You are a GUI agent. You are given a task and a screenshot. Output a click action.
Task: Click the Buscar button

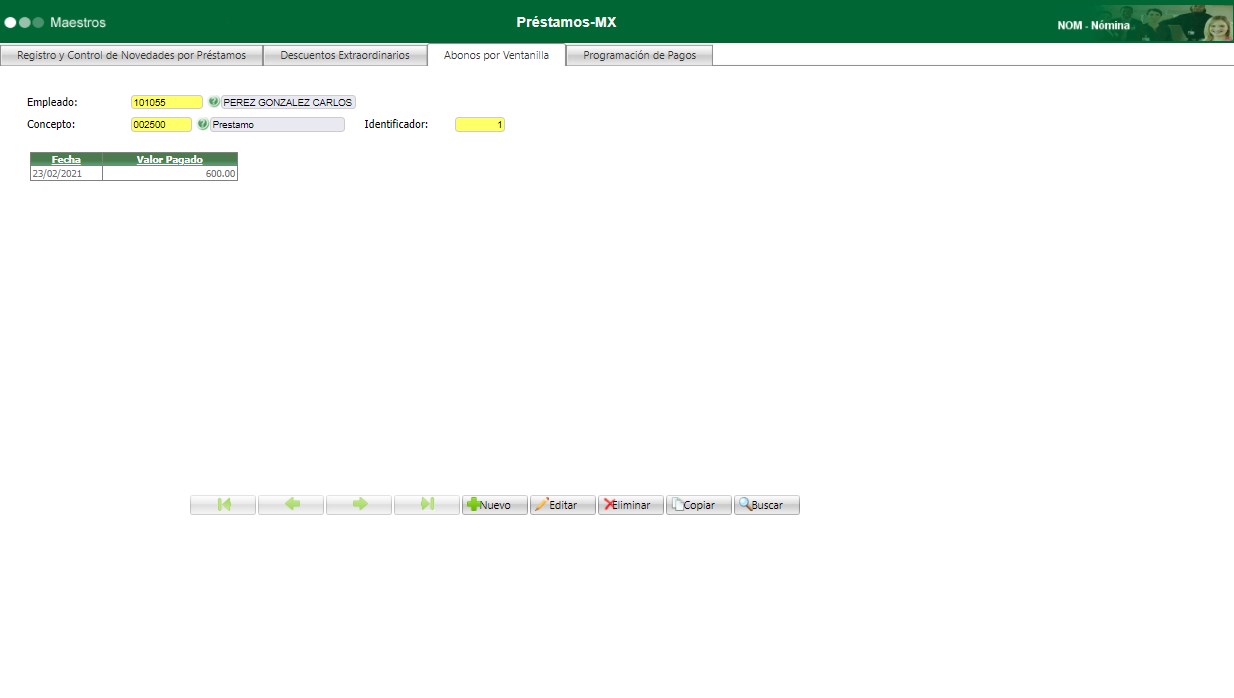point(767,505)
